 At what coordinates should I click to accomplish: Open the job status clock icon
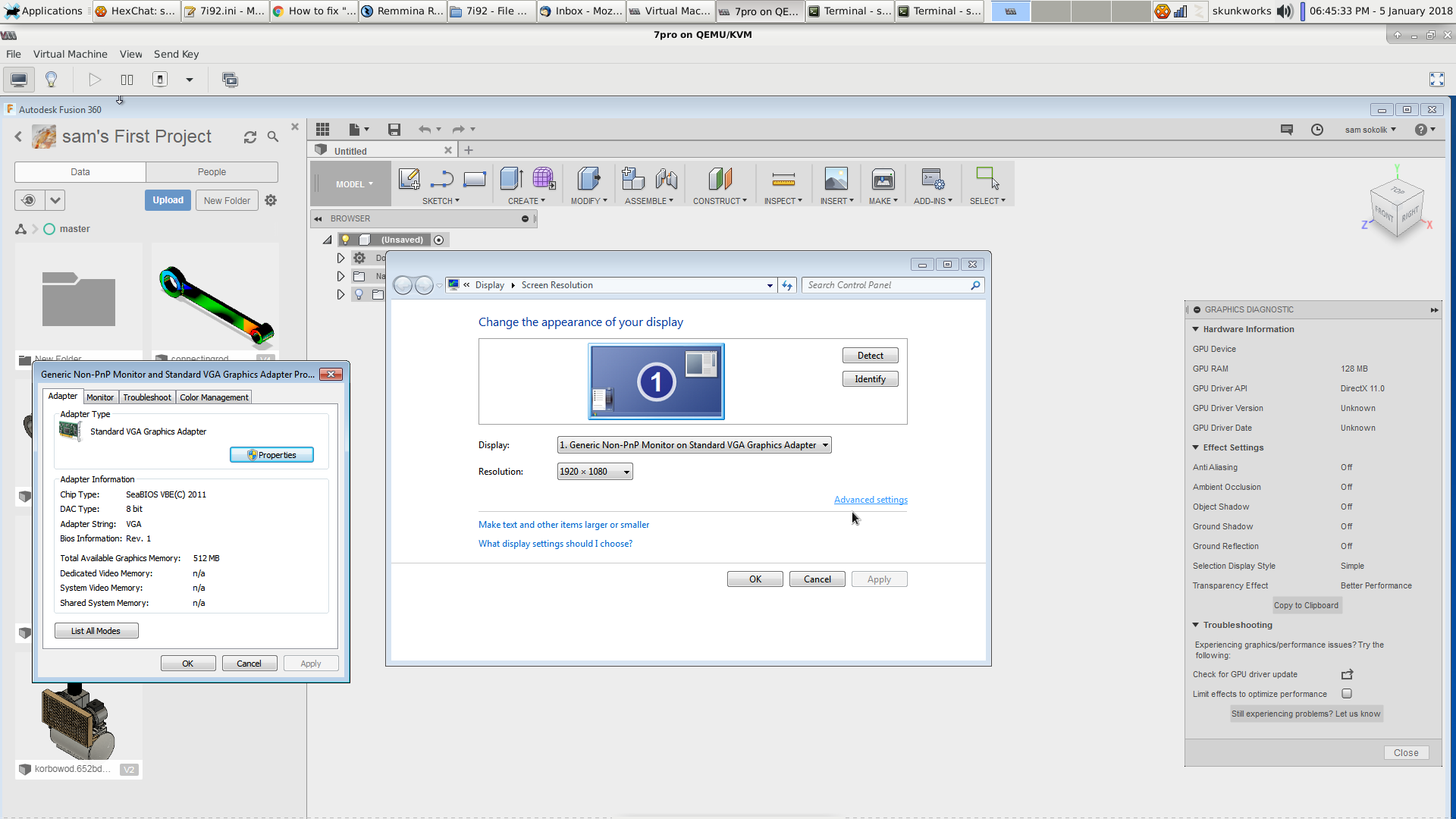[1317, 130]
